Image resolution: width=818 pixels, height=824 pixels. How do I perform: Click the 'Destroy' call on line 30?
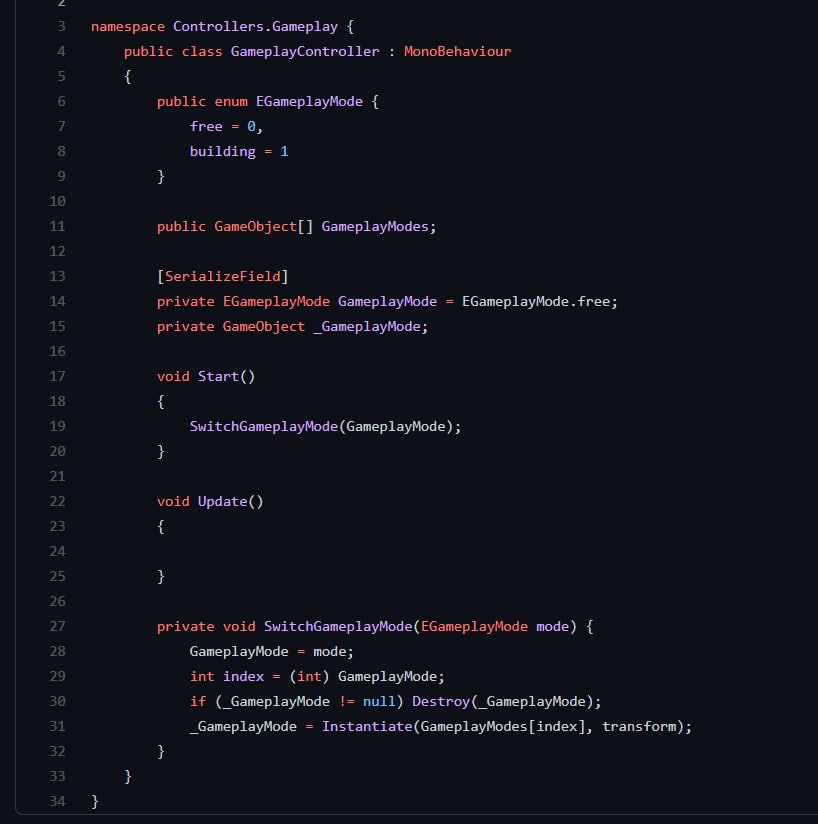[441, 702]
